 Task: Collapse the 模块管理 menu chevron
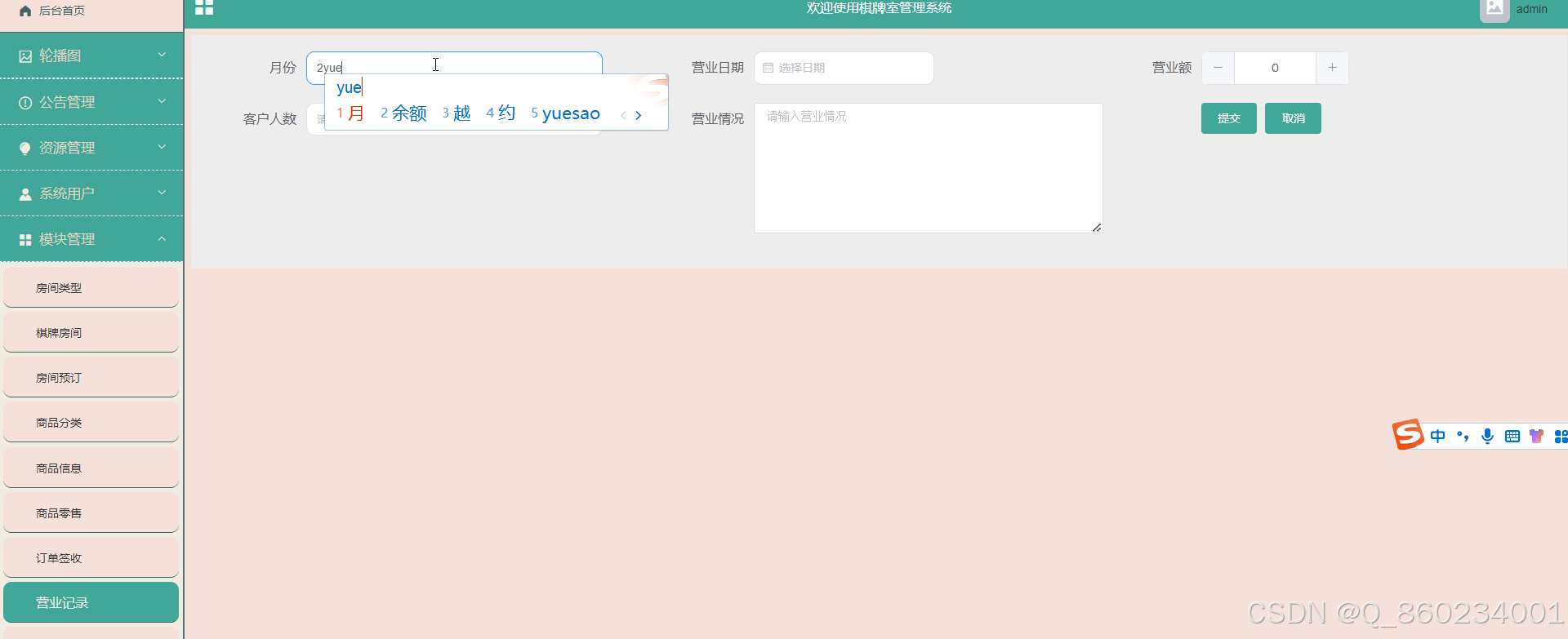coord(162,238)
